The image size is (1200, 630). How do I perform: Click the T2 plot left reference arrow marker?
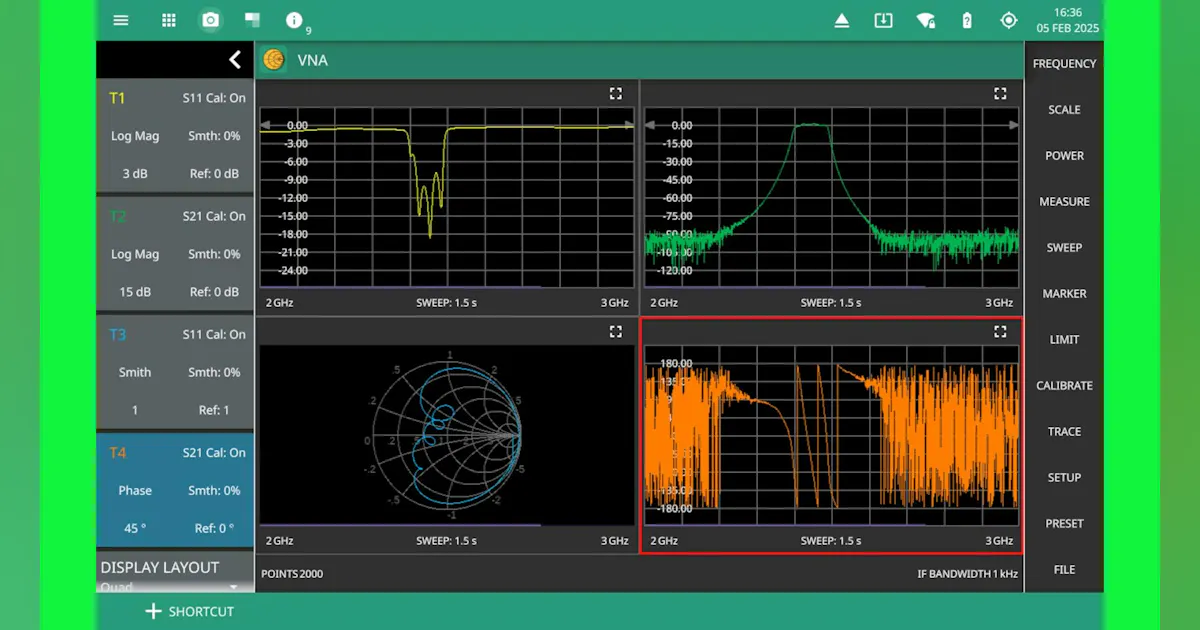coord(649,125)
